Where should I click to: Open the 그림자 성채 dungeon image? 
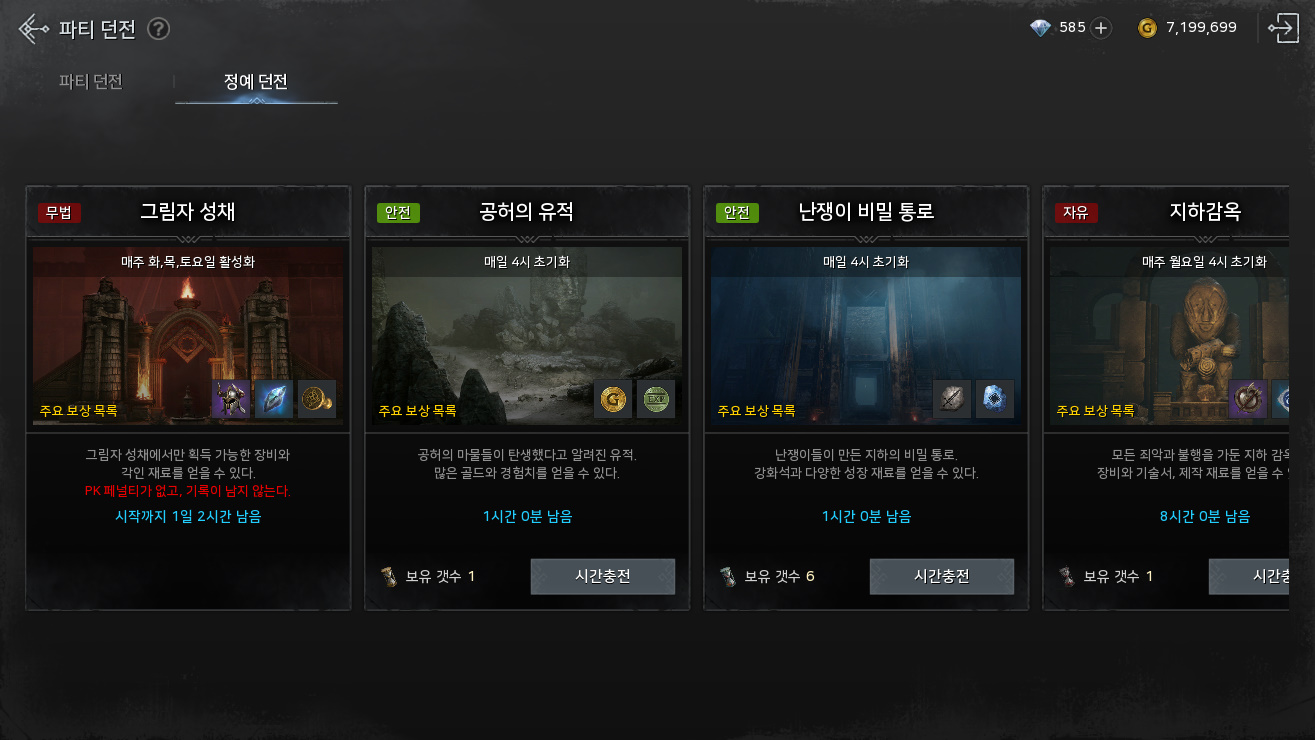point(188,336)
